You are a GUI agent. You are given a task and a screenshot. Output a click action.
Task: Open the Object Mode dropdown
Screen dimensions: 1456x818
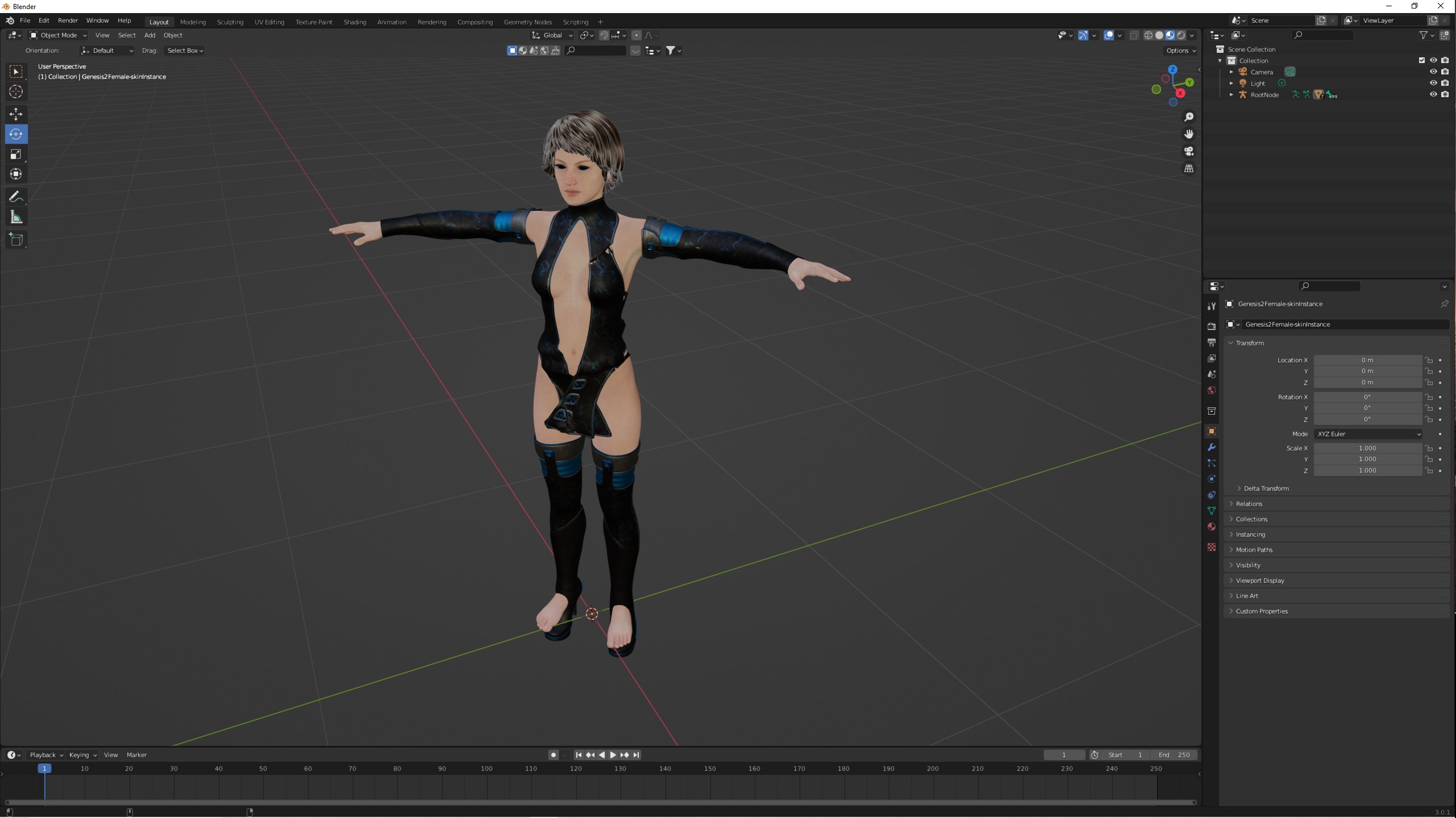[58, 35]
